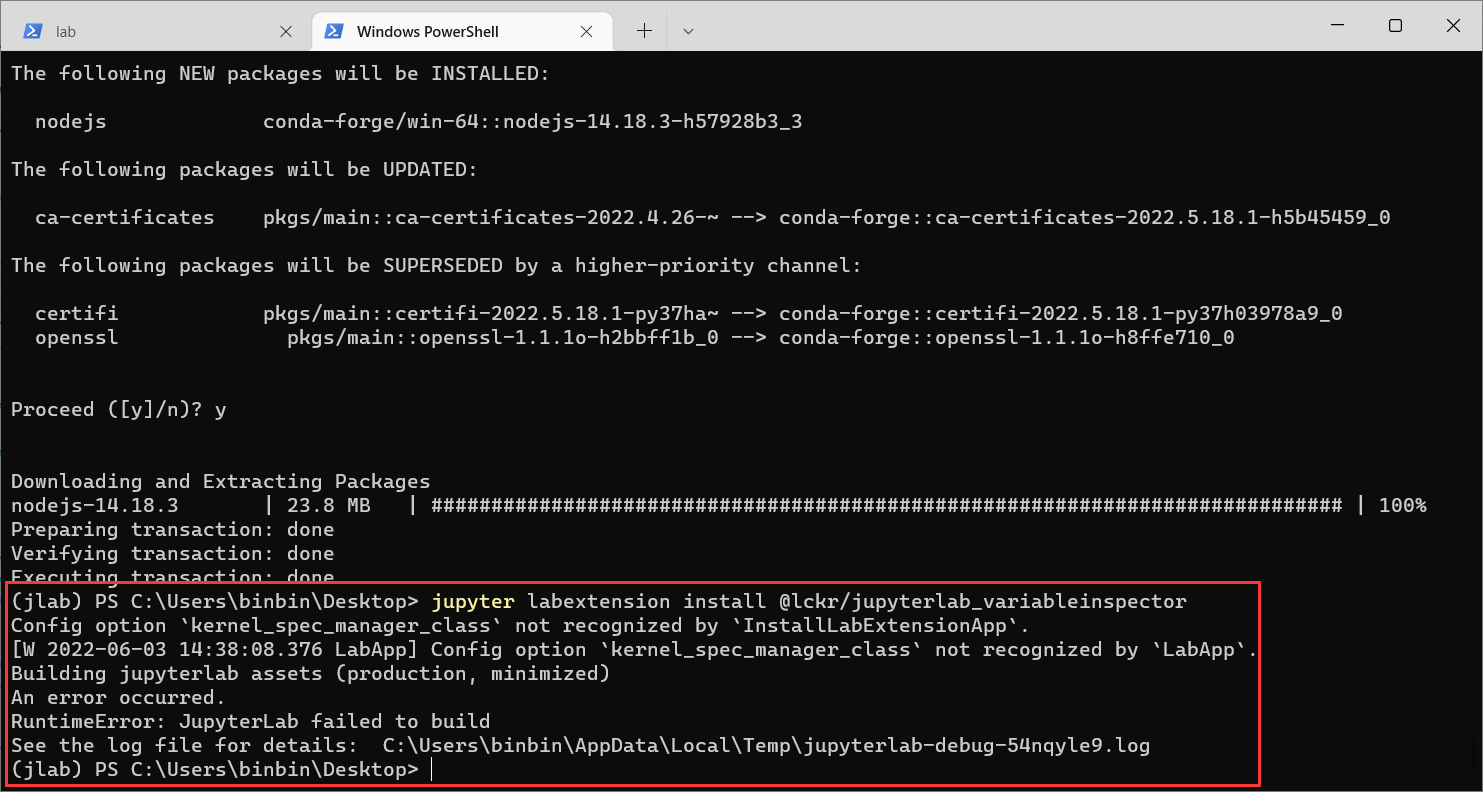Click the "SUPERSEDED by a higher-priority channel" line
The width and height of the screenshot is (1483, 792).
pyautogui.click(x=436, y=266)
